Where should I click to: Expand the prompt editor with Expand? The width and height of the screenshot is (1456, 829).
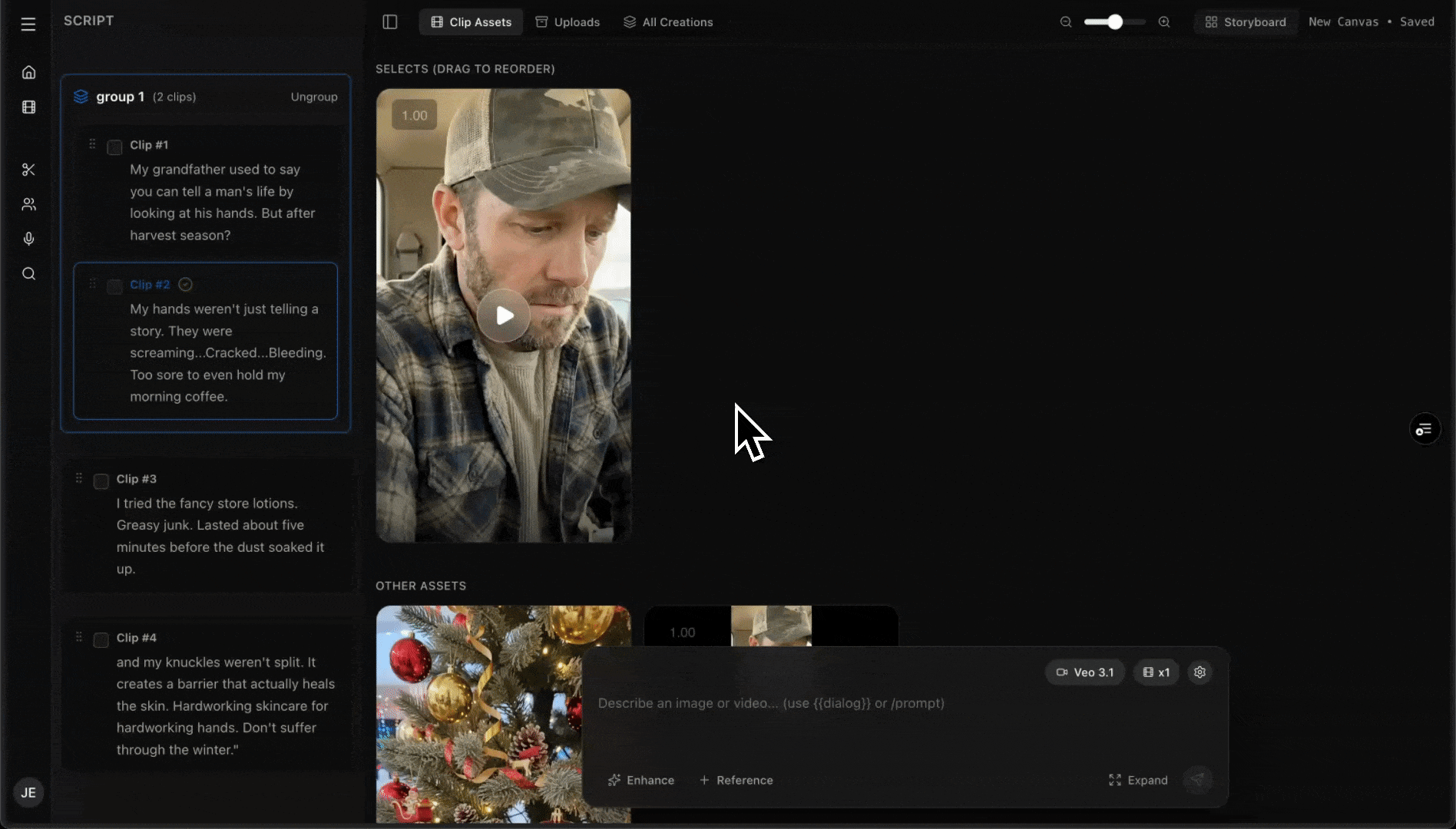point(1138,780)
